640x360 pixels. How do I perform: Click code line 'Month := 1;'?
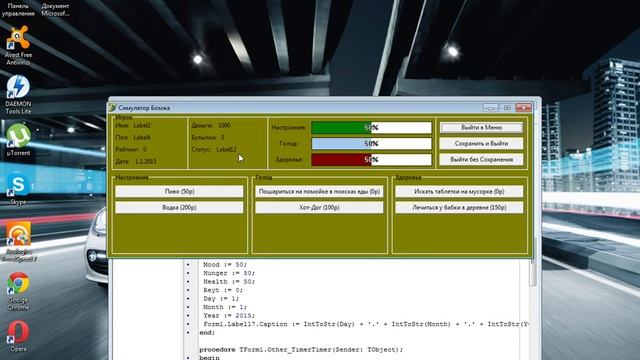coord(225,307)
